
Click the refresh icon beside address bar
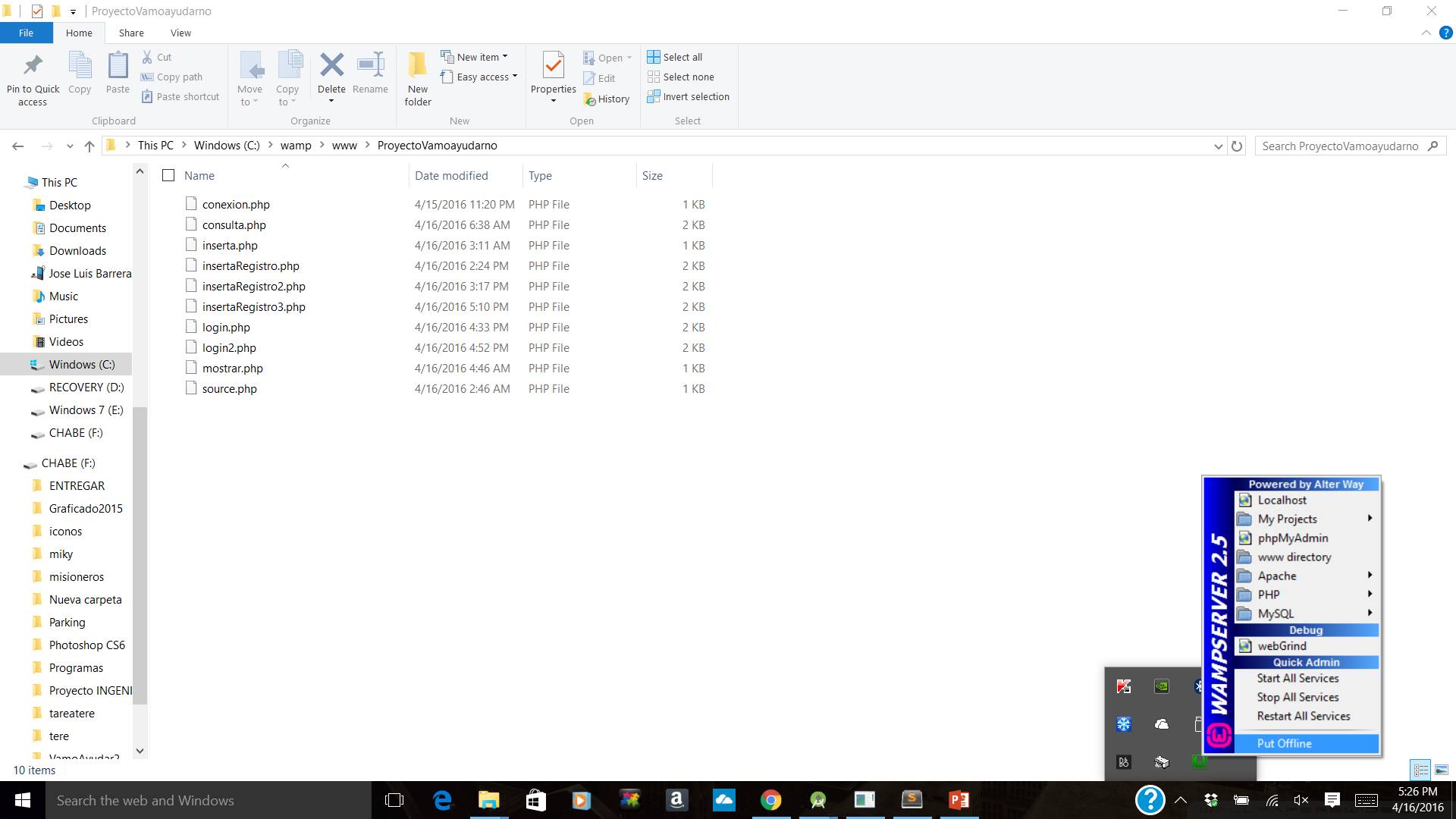1237,146
